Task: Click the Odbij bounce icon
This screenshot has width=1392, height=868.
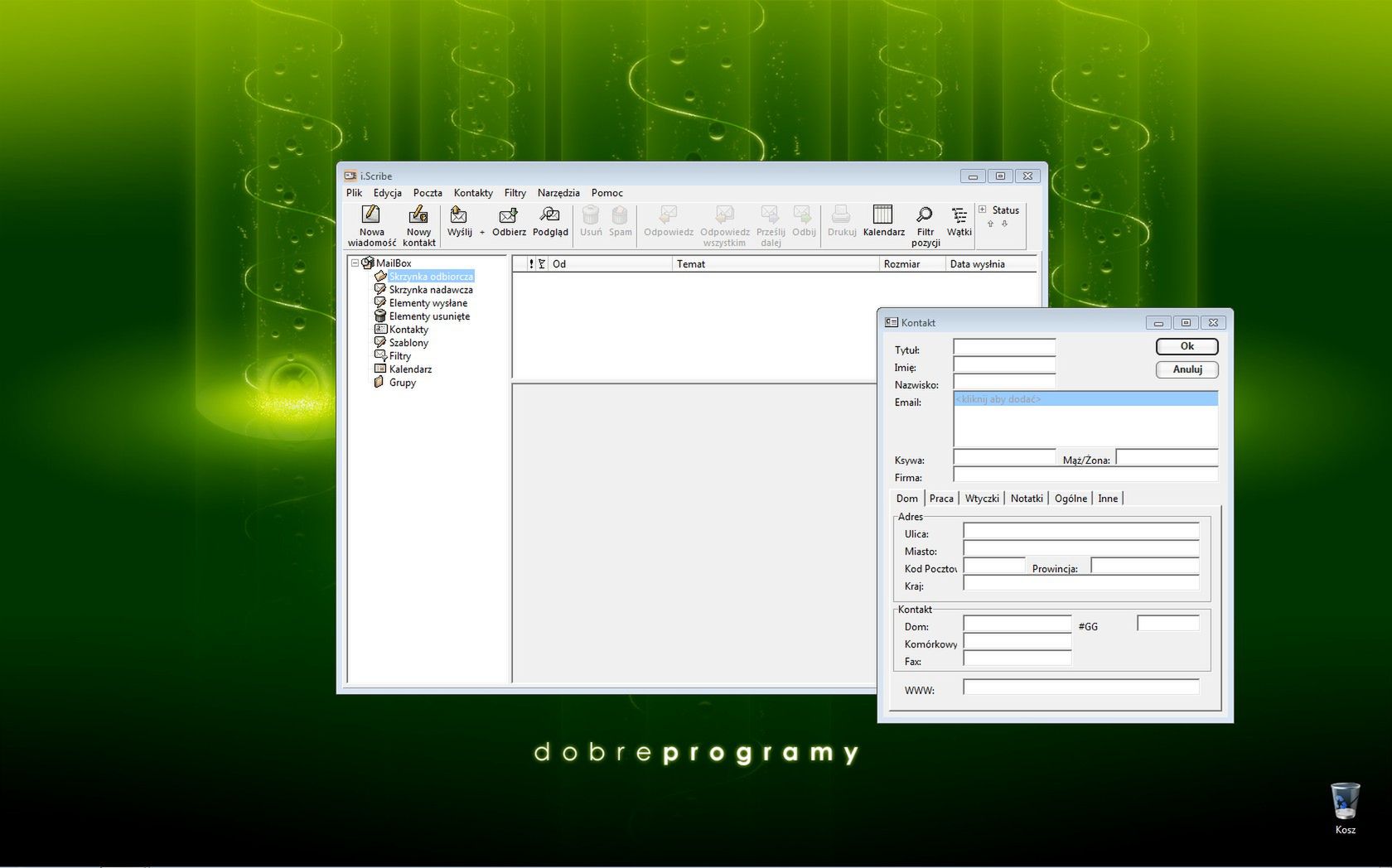Action: 804,221
